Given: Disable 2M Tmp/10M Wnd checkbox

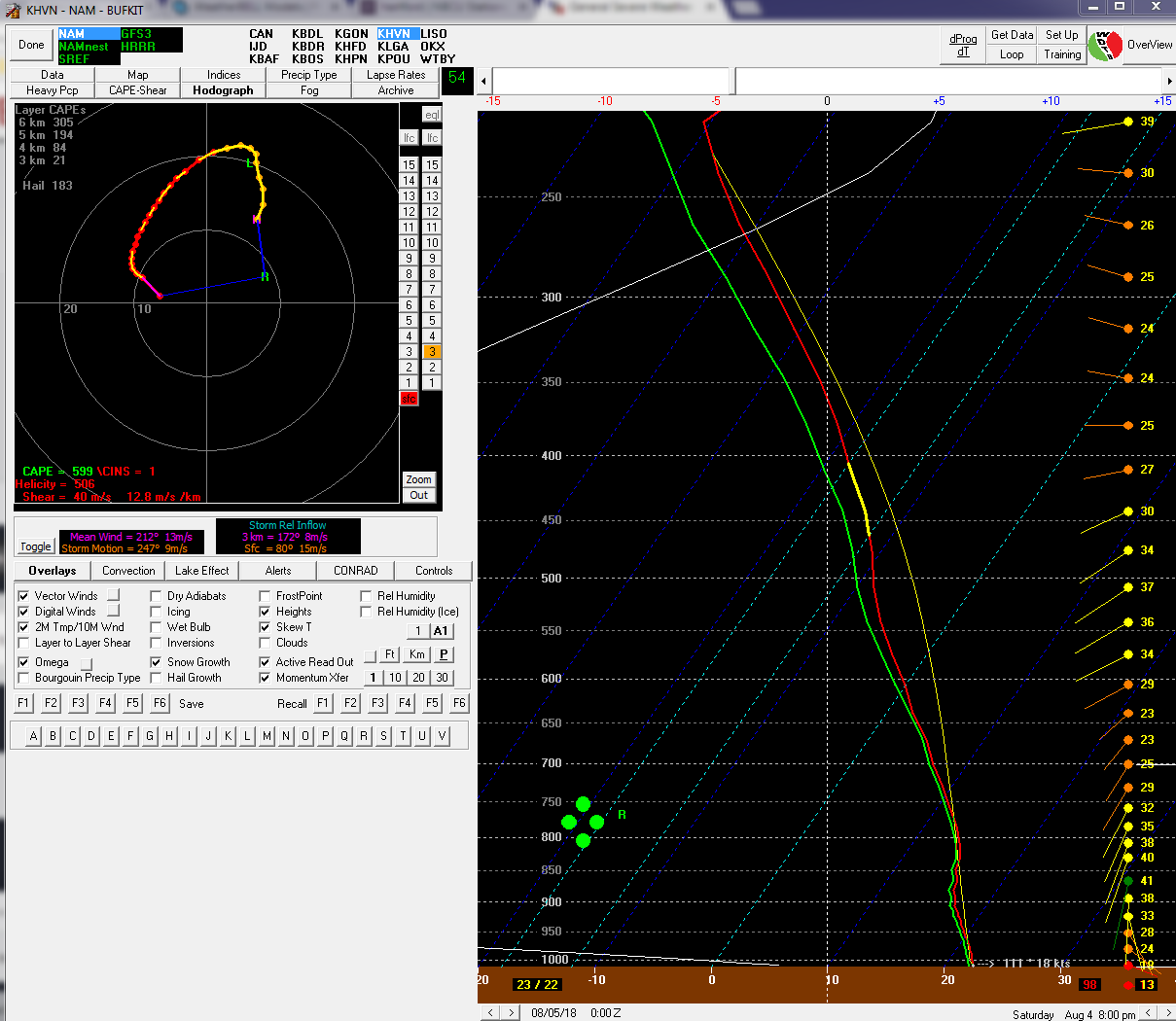Looking at the screenshot, I should (x=23, y=627).
